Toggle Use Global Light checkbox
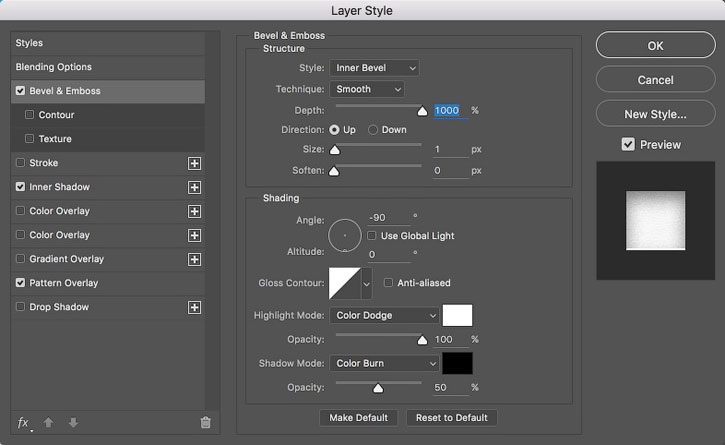 pos(372,235)
